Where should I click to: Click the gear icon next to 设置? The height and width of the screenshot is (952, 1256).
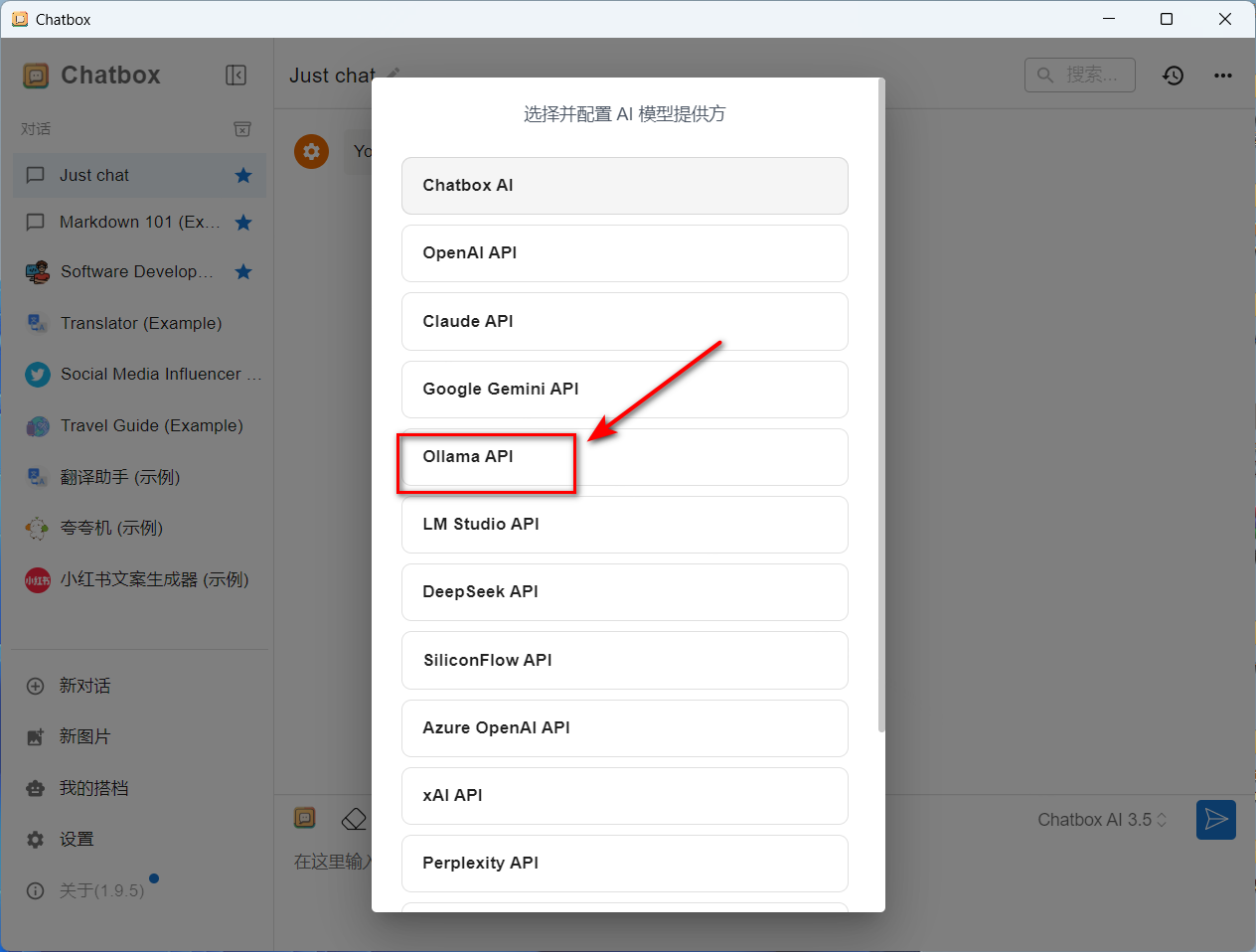[36, 840]
